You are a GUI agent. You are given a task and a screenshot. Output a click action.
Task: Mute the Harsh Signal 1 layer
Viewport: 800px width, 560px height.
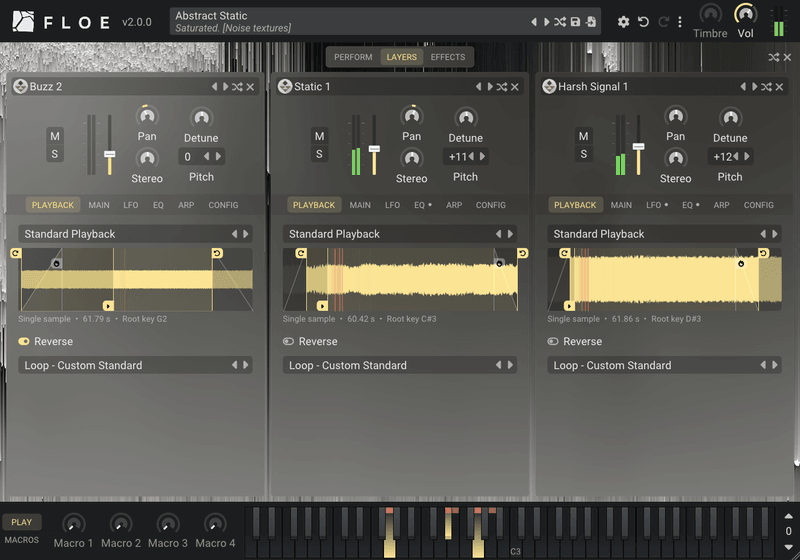584,136
